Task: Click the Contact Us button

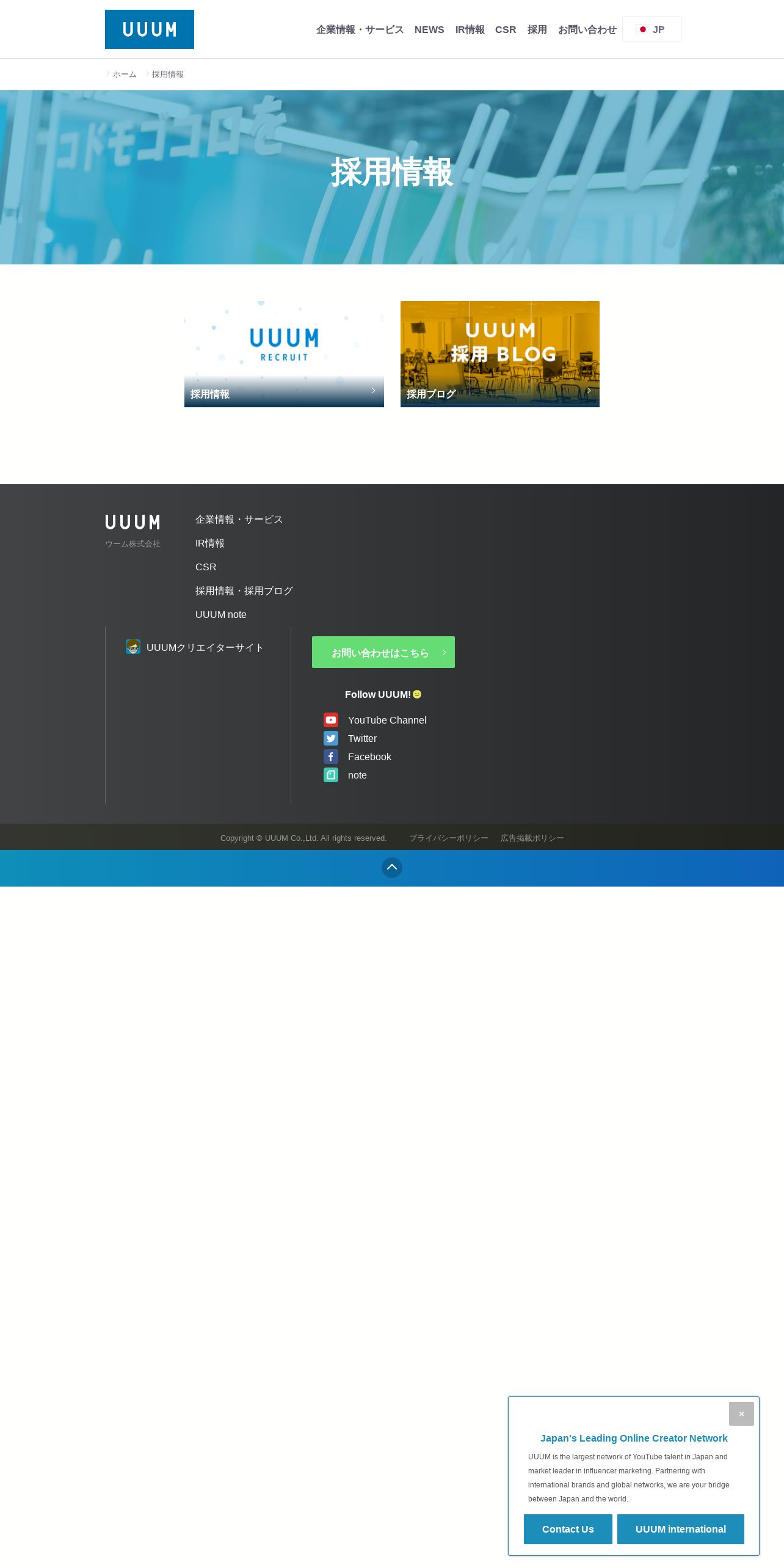Action: (x=568, y=1529)
